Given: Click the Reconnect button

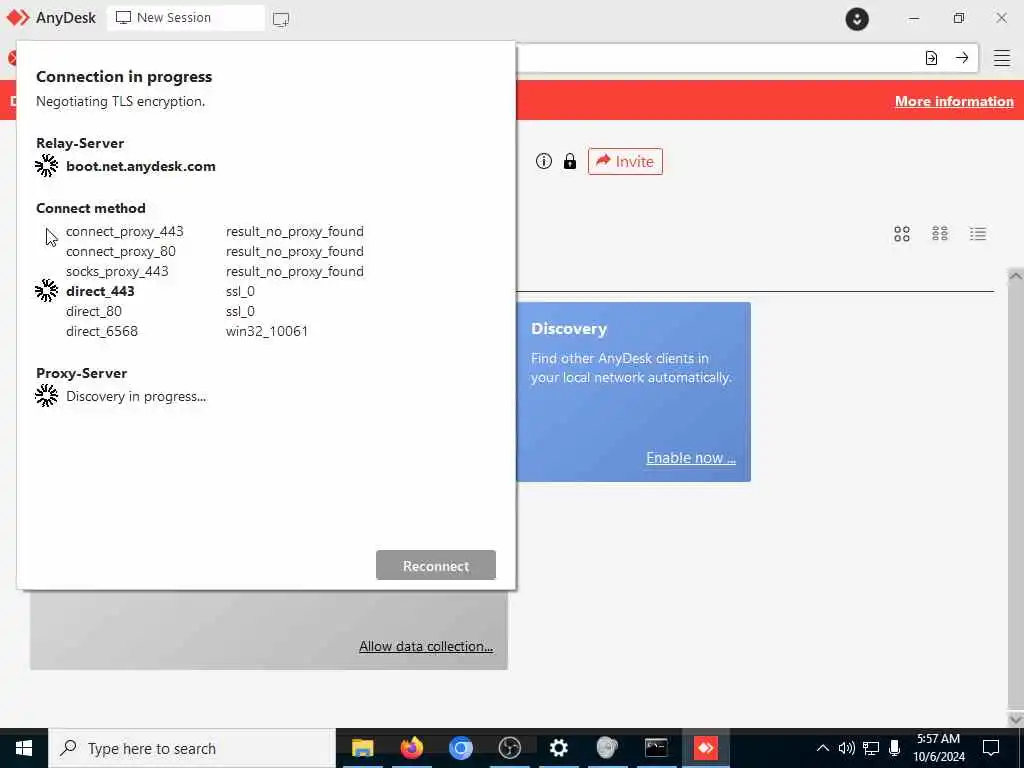Looking at the screenshot, I should [x=436, y=566].
